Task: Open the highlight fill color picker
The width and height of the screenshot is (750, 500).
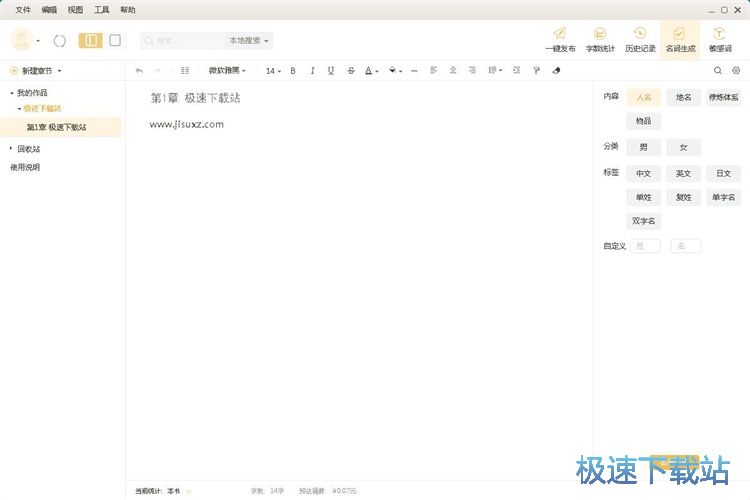Action: (x=395, y=71)
